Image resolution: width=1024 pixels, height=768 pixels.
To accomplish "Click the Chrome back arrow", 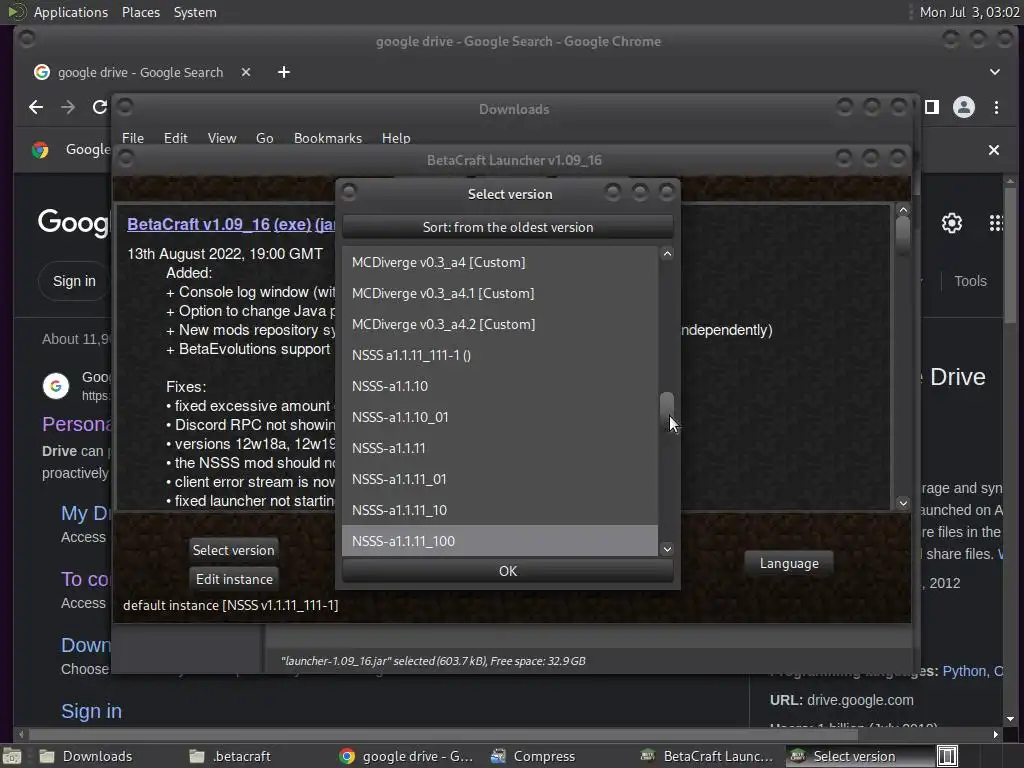I will click(x=36, y=107).
